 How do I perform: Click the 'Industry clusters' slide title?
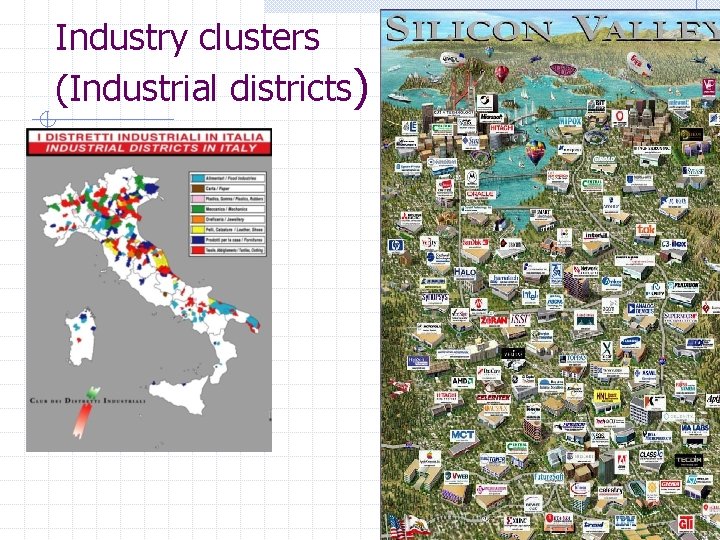pyautogui.click(x=187, y=38)
